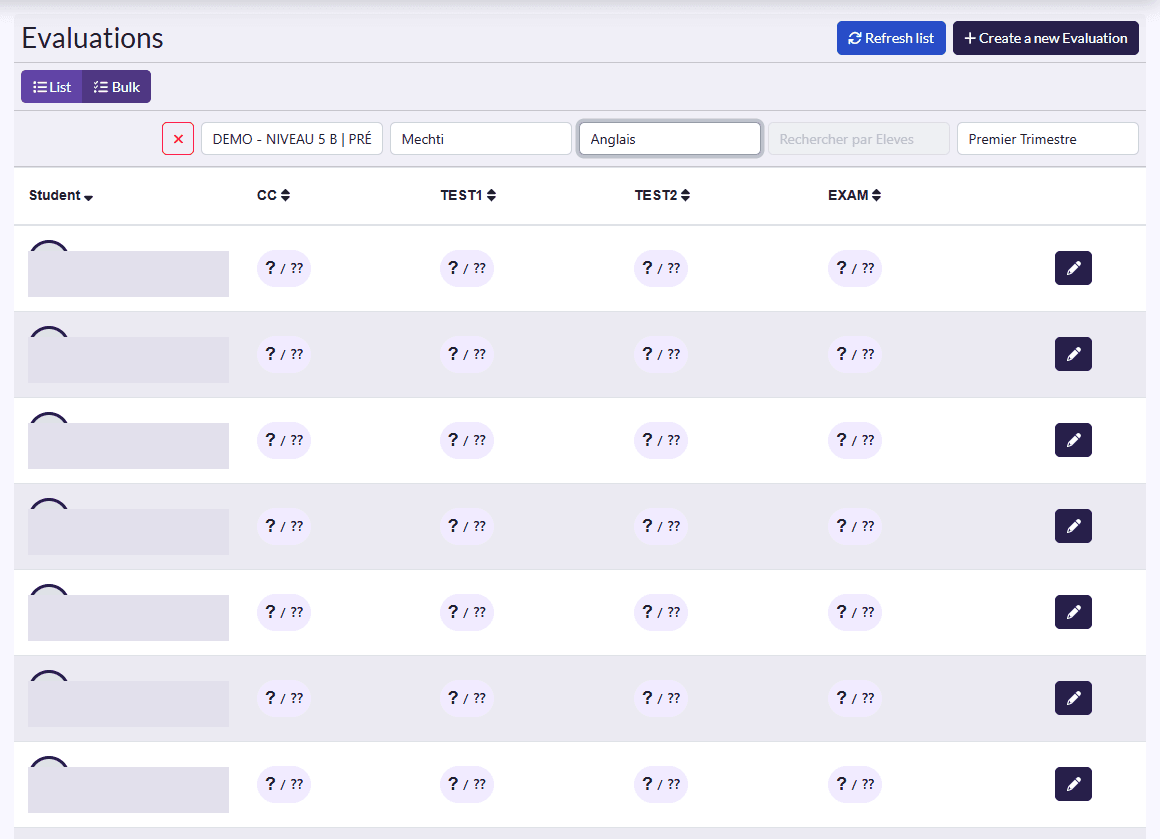Edit the seventh student row's scores
1160x839 pixels.
(1073, 784)
